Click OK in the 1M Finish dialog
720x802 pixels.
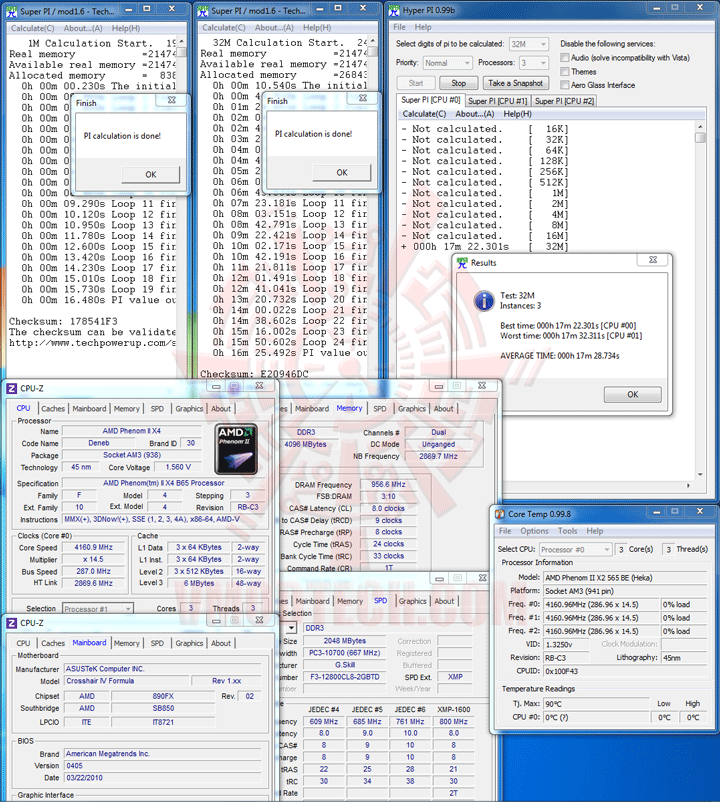[151, 174]
